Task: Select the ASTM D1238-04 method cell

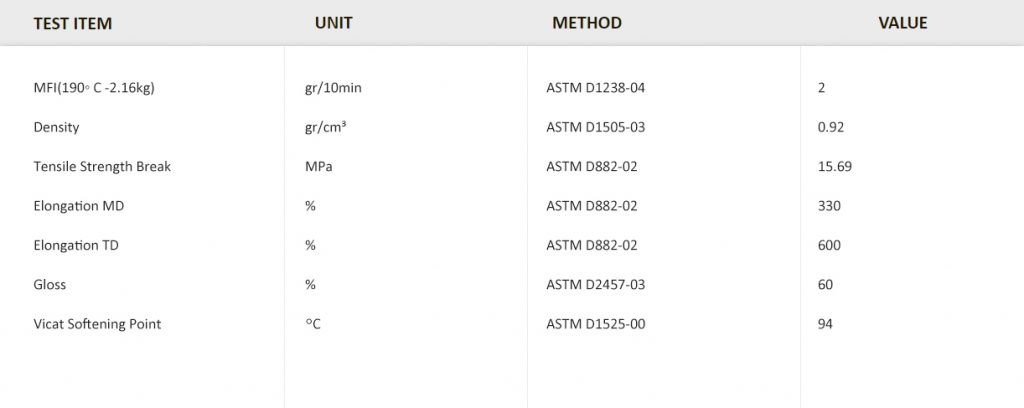Action: tap(595, 88)
